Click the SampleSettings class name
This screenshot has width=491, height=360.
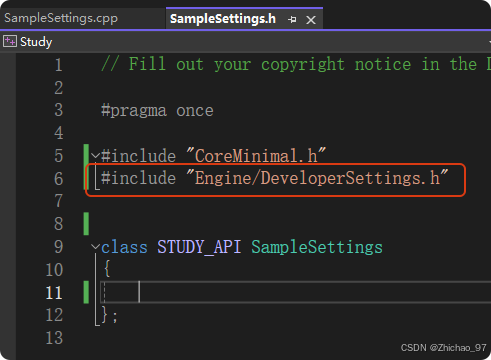coord(317,248)
